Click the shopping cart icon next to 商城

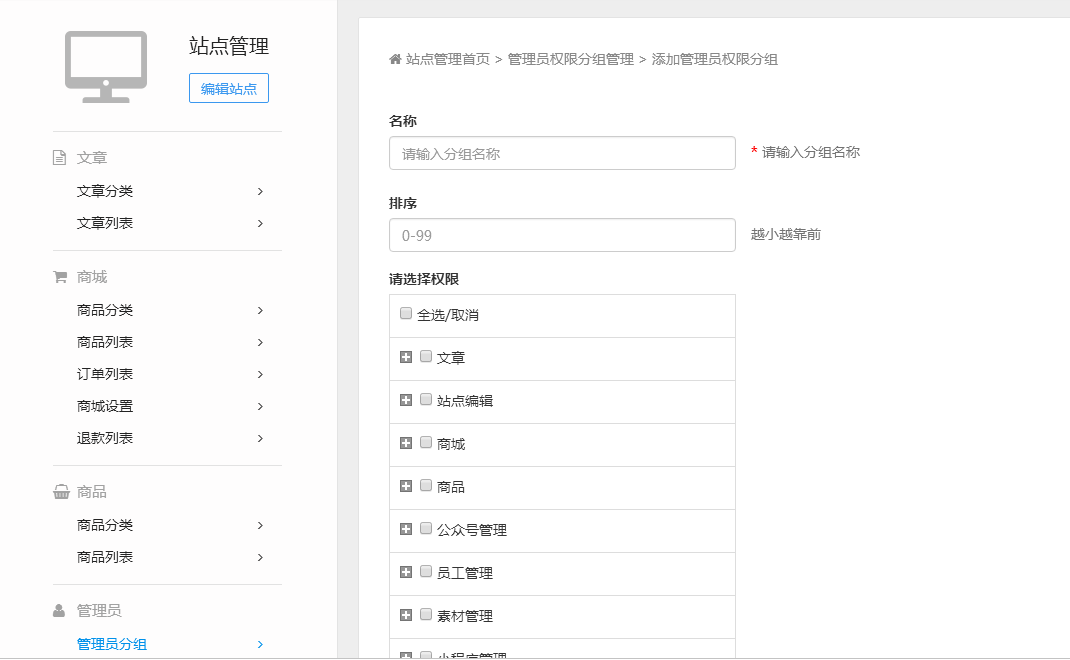click(x=59, y=277)
